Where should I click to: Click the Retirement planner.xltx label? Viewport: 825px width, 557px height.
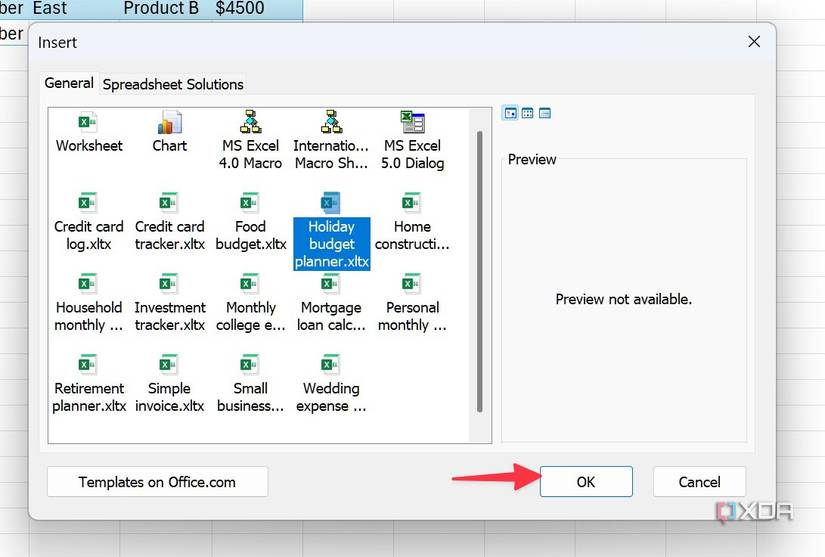(x=89, y=397)
